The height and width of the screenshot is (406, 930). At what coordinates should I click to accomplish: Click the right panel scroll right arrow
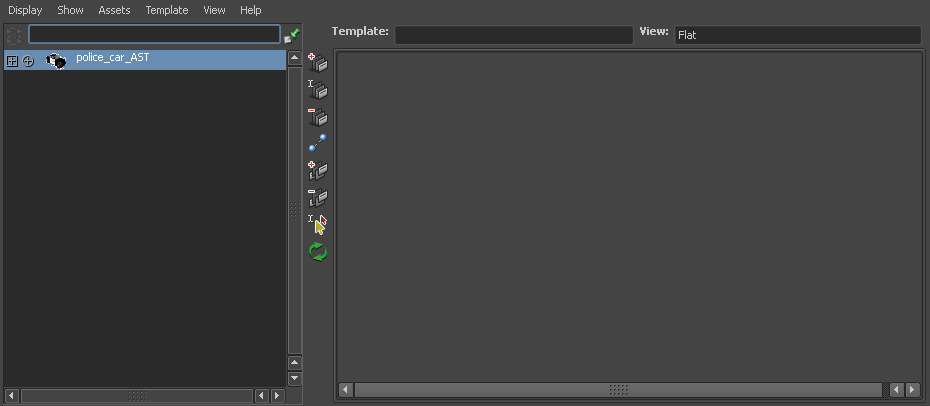point(913,389)
